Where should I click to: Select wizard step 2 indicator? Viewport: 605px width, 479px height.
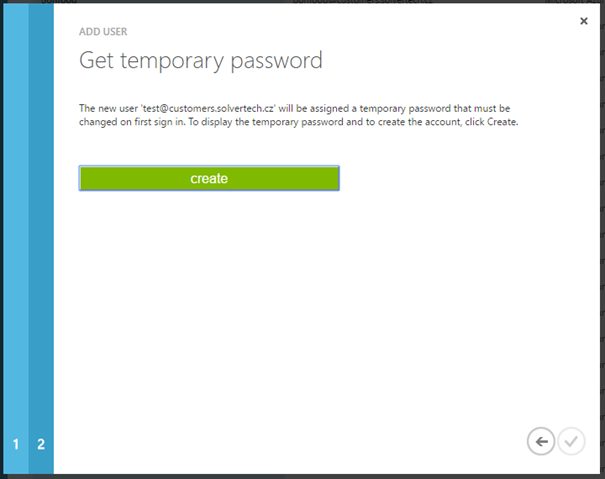pos(41,444)
